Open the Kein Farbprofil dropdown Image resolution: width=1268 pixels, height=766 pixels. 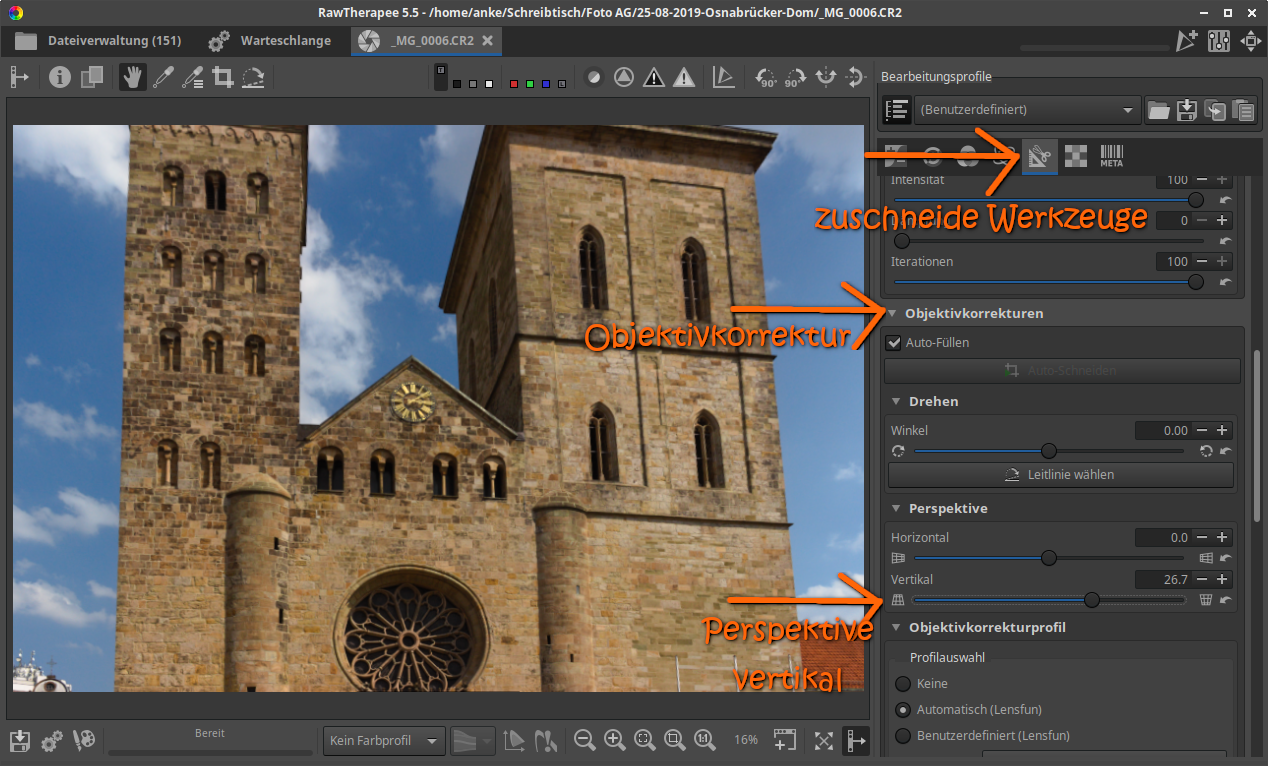[x=384, y=741]
